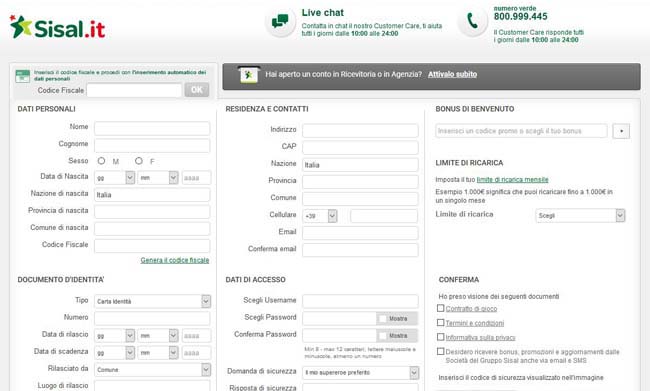
Task: Open Contratto di gioco link
Action: (x=471, y=309)
